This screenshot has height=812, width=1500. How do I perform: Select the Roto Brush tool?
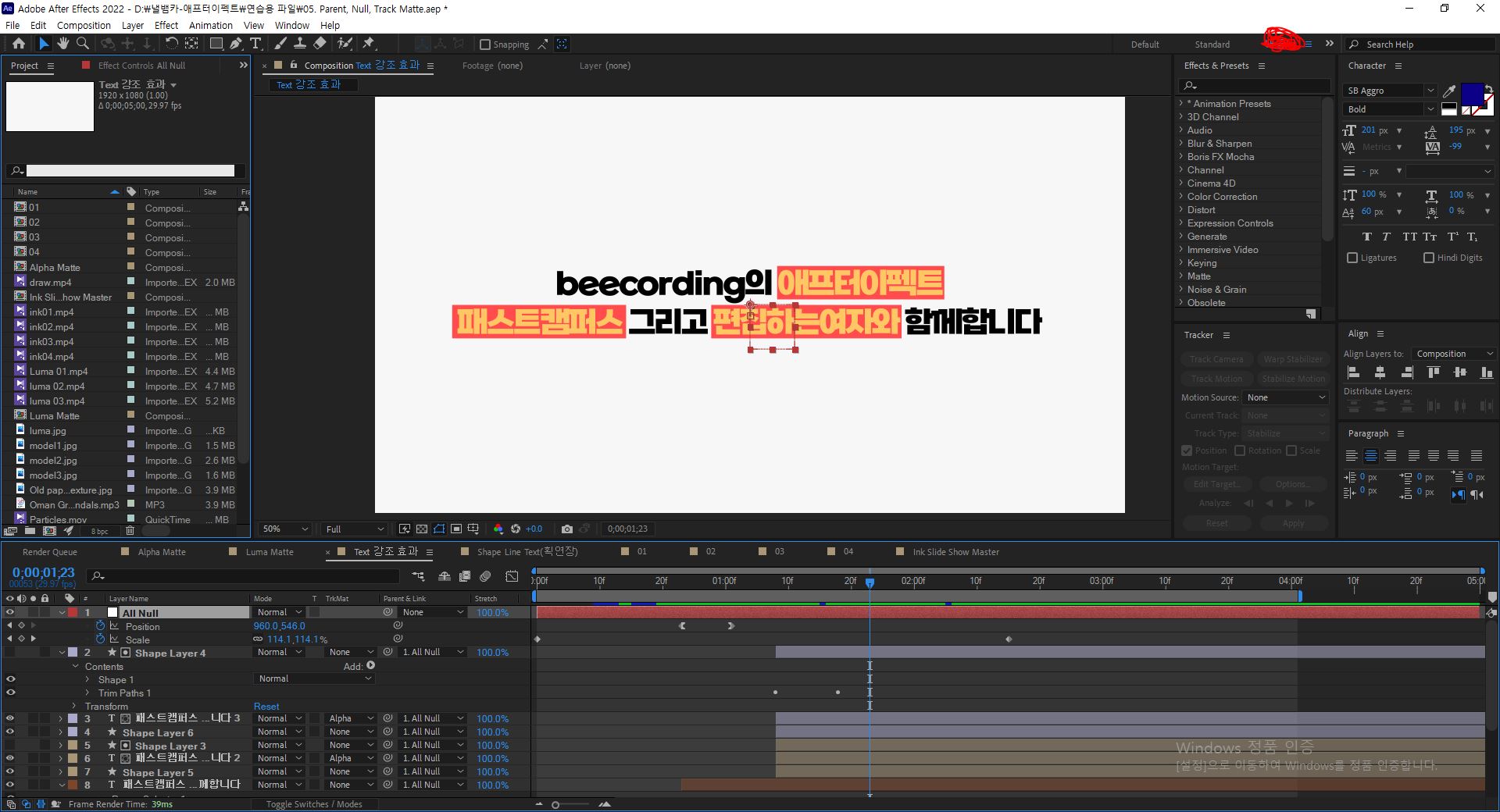click(x=345, y=44)
